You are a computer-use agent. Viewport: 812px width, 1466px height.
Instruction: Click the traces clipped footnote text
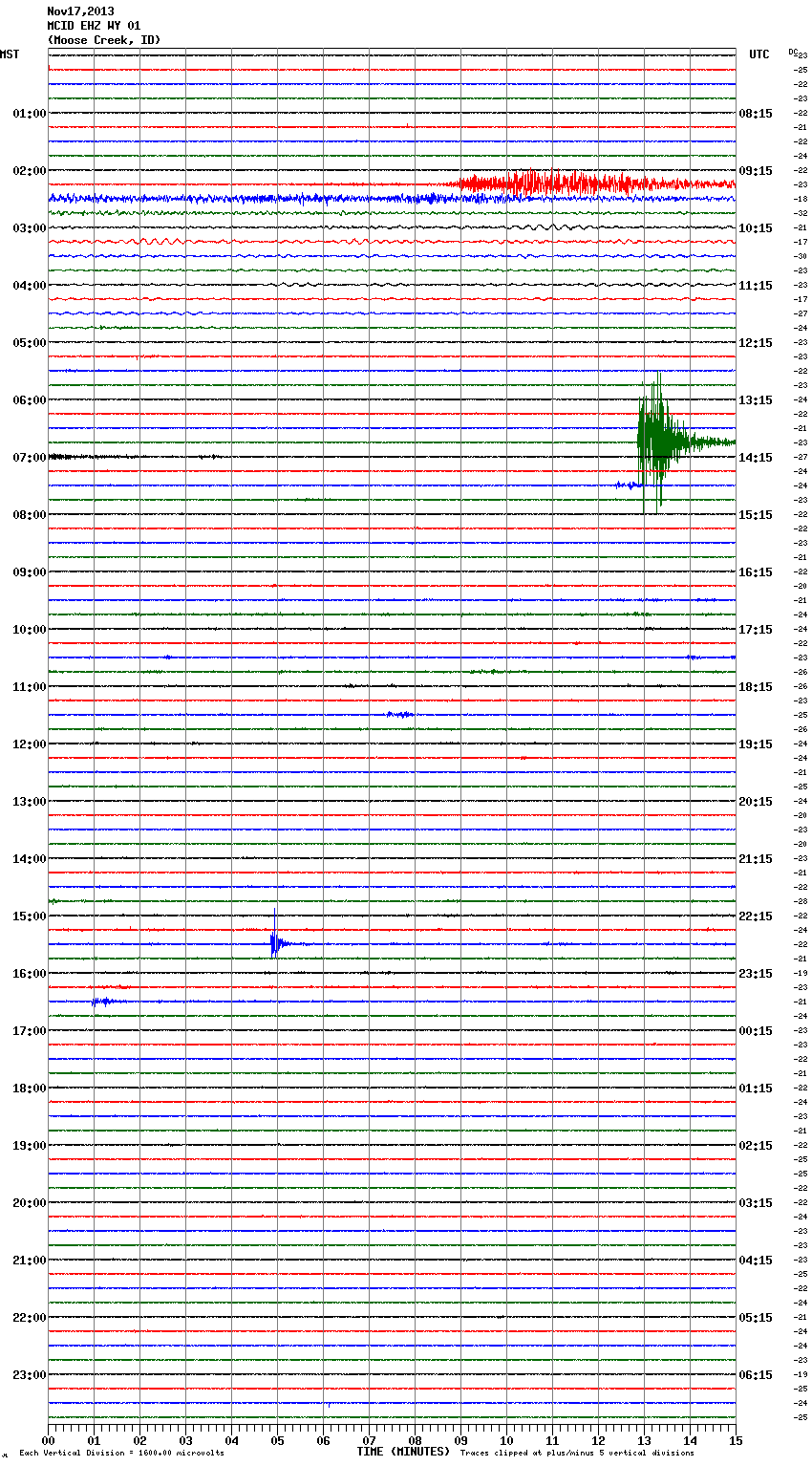pos(577,1453)
